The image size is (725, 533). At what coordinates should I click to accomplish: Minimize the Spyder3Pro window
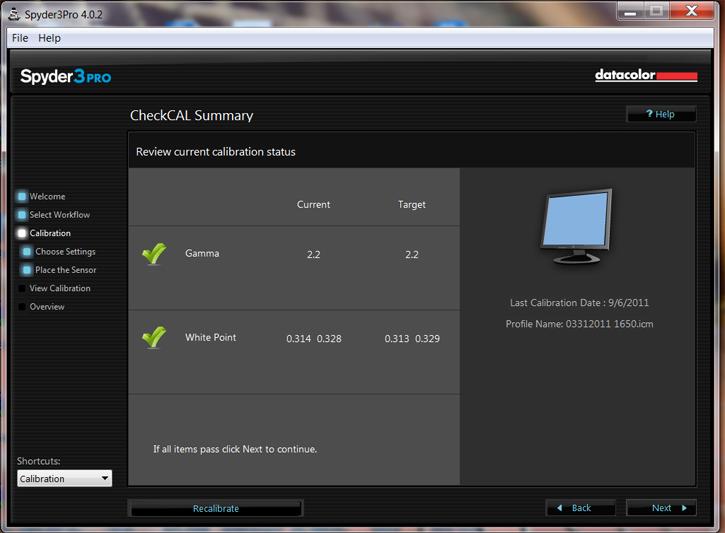click(630, 11)
